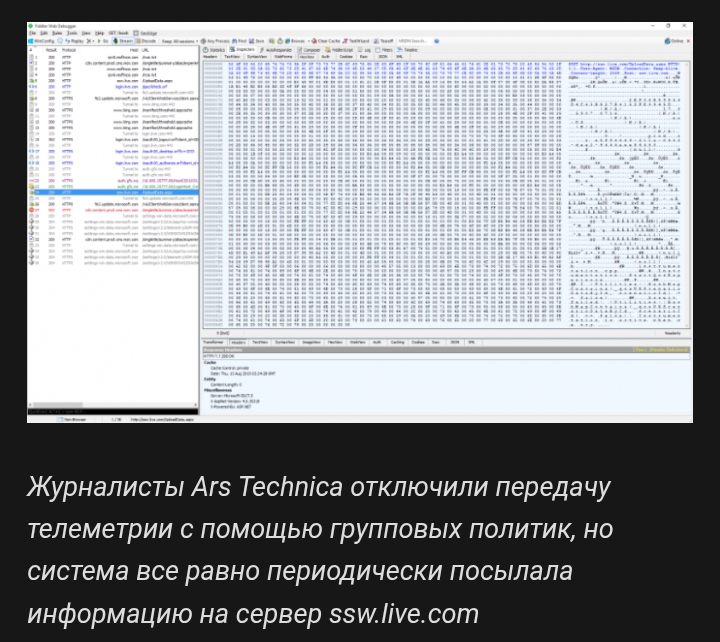
Task: Toggle the Stream mode button
Action: [123, 41]
